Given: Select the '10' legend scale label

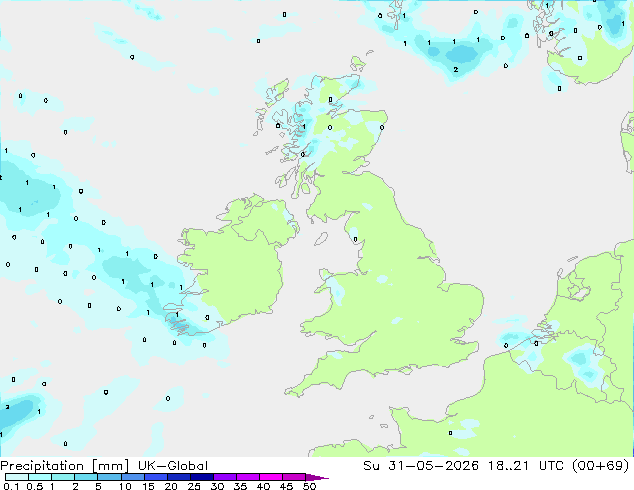Looking at the screenshot, I should [x=125, y=486].
